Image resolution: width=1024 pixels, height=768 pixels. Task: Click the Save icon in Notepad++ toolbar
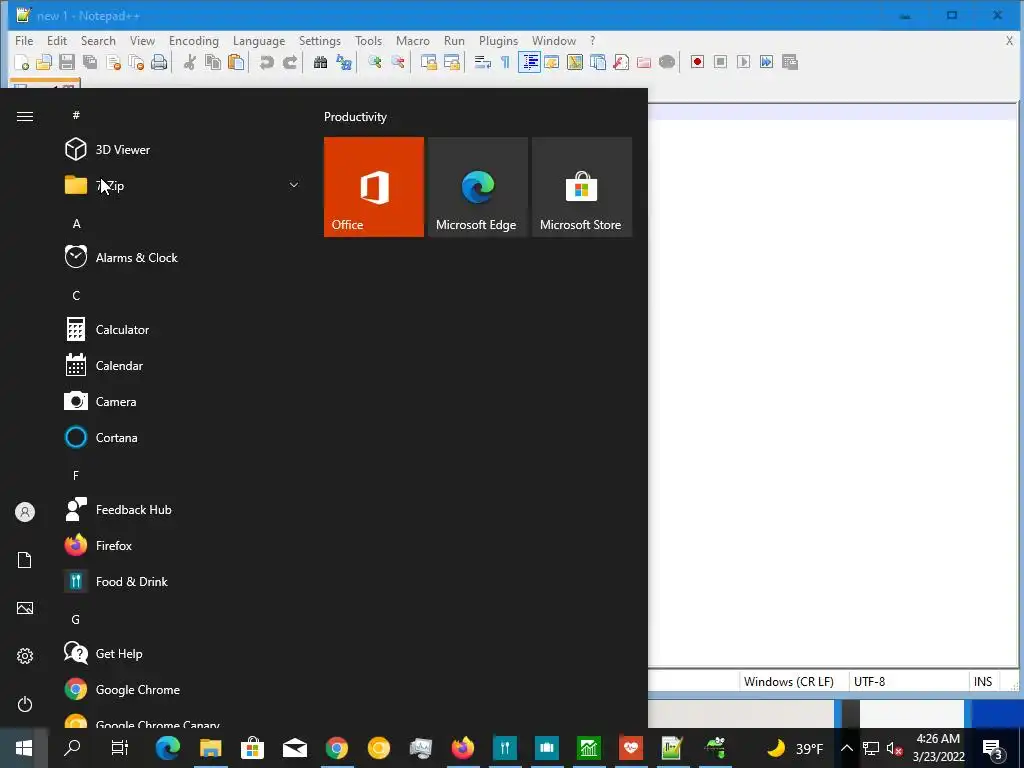tap(67, 62)
